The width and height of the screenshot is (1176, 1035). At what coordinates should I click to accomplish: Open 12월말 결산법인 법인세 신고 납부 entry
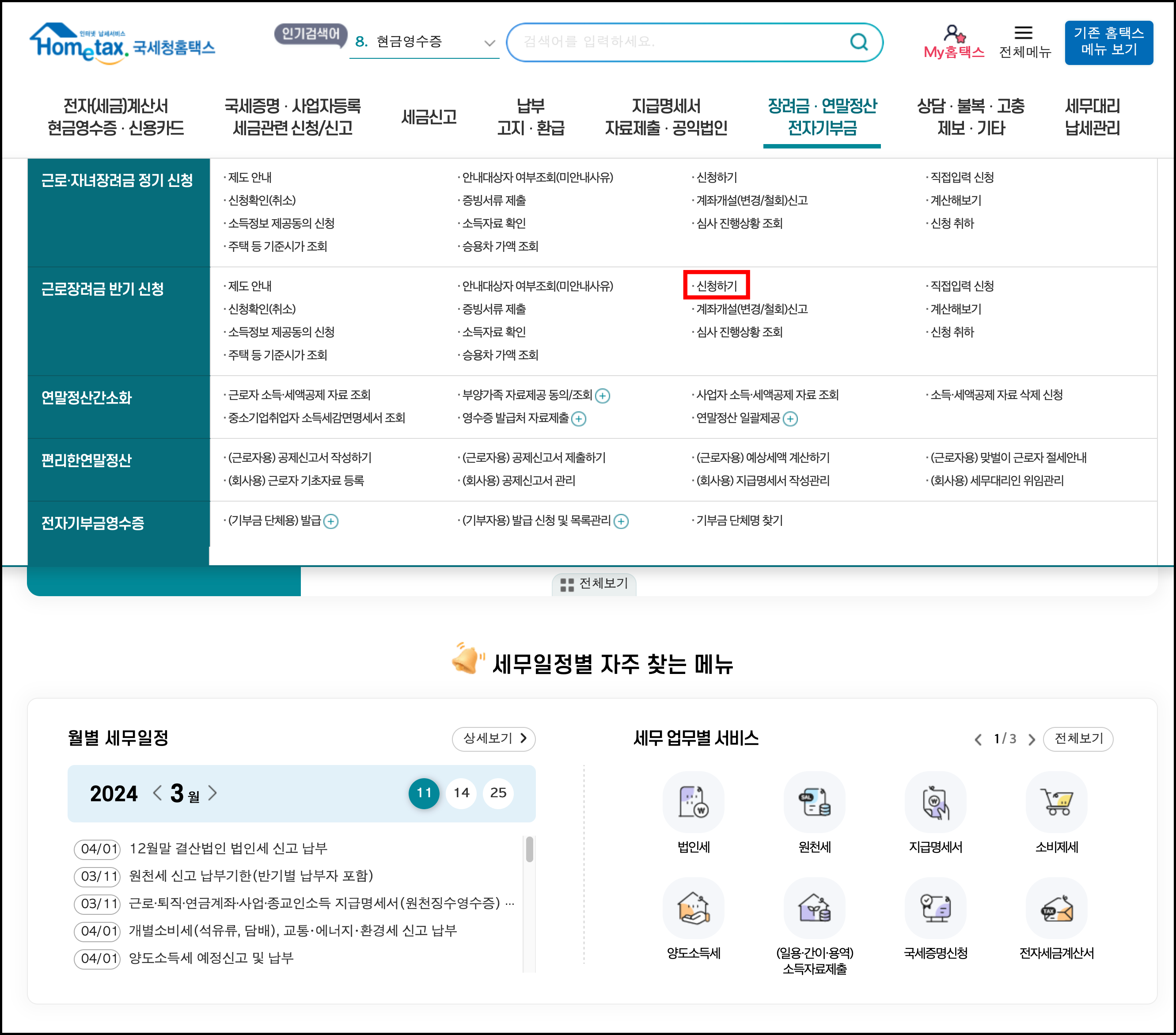[228, 849]
